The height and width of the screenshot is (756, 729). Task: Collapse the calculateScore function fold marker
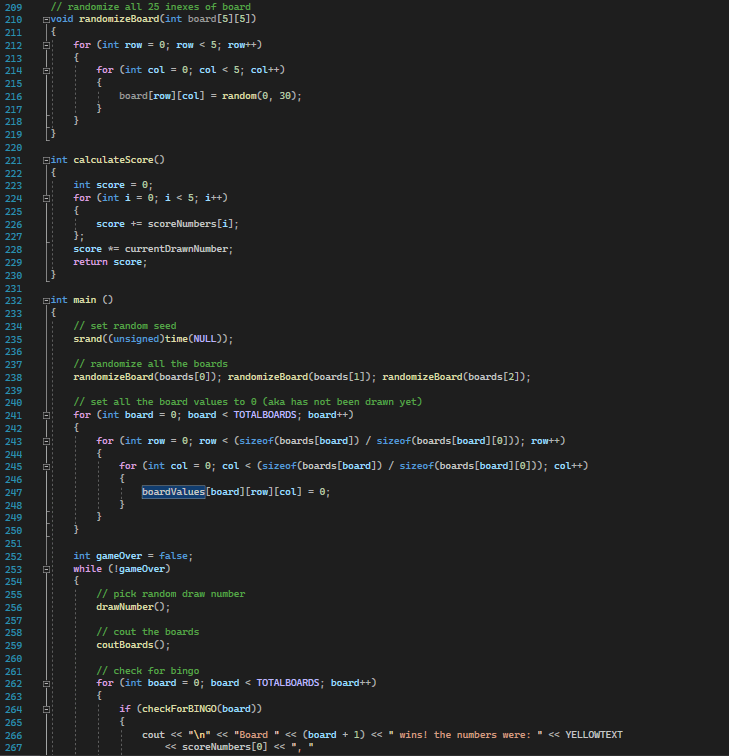click(46, 159)
